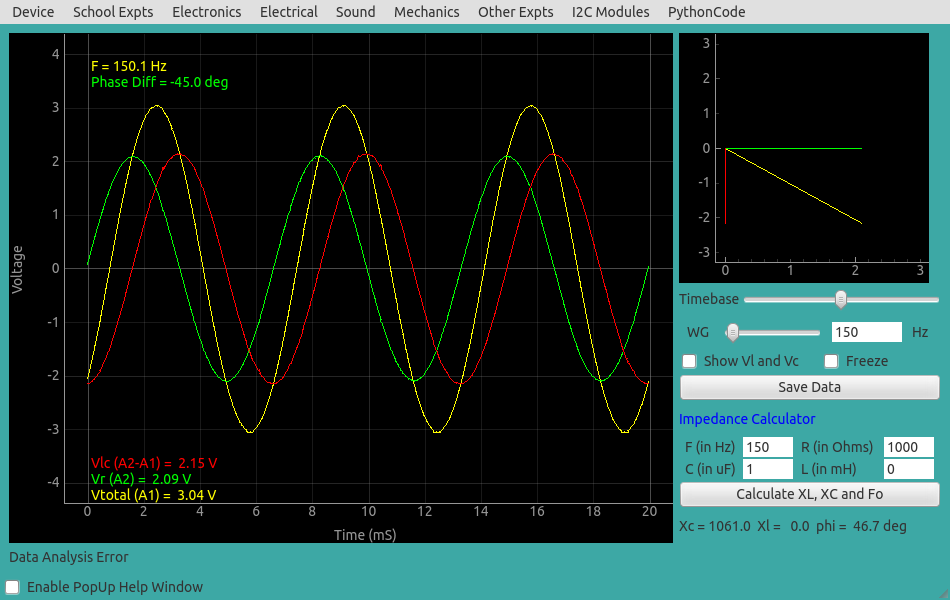Open the I2C Modules menu
950x600 pixels.
coord(610,12)
